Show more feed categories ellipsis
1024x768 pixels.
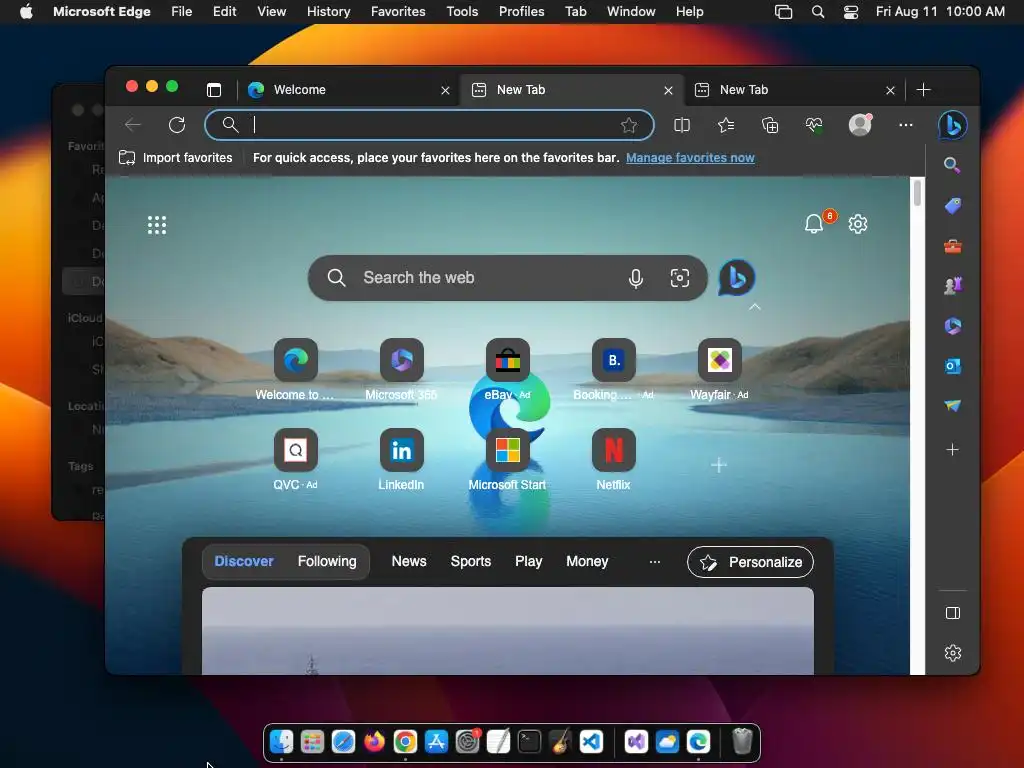tap(654, 562)
